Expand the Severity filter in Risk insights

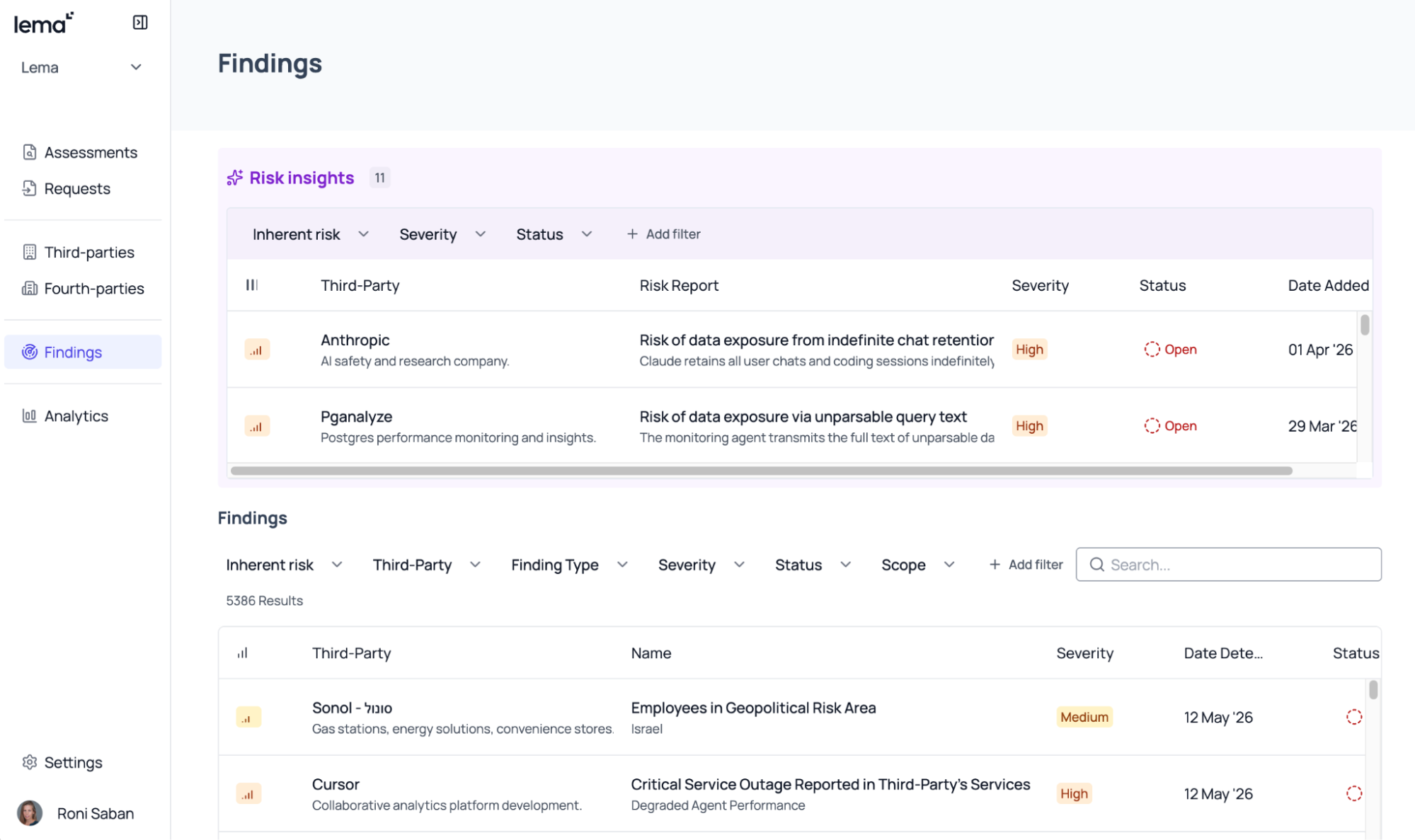[x=442, y=234]
